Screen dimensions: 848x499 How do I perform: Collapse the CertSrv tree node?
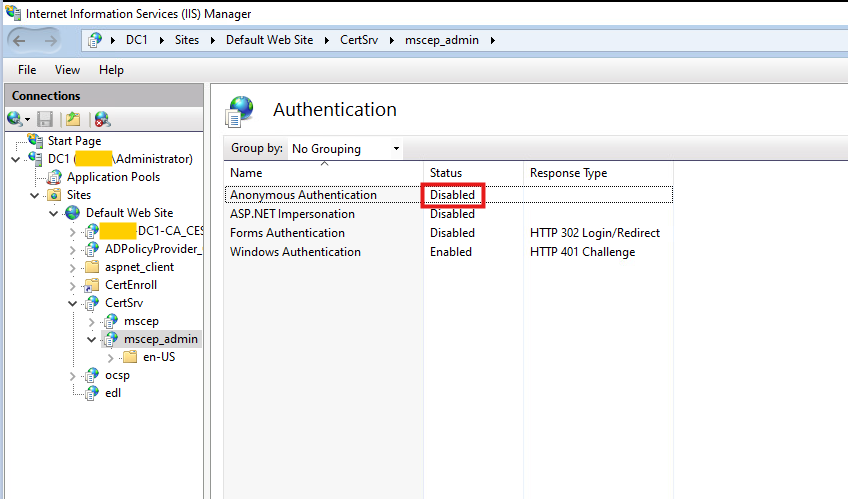click(x=73, y=303)
